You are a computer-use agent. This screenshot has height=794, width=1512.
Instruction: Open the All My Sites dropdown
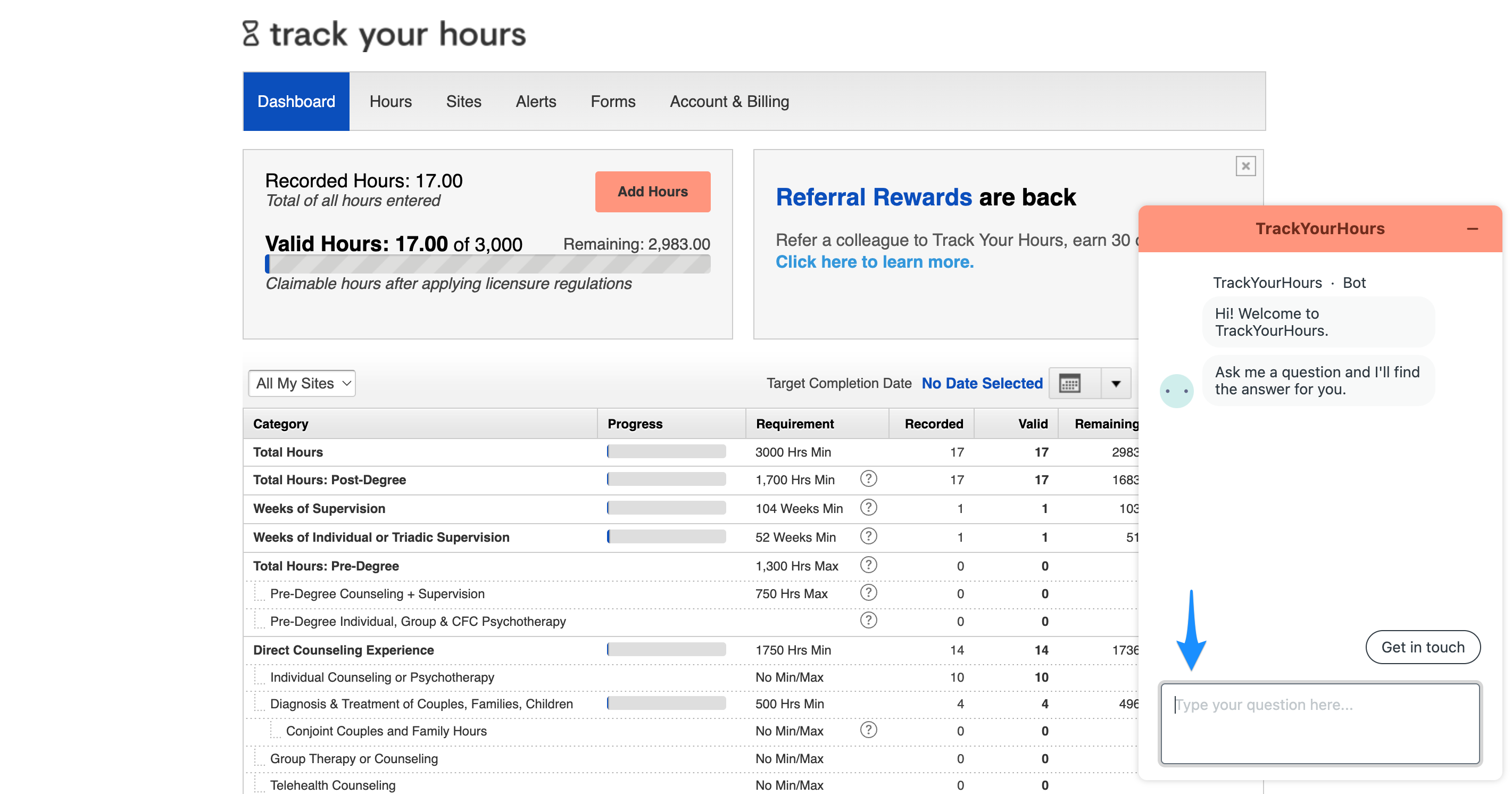302,384
